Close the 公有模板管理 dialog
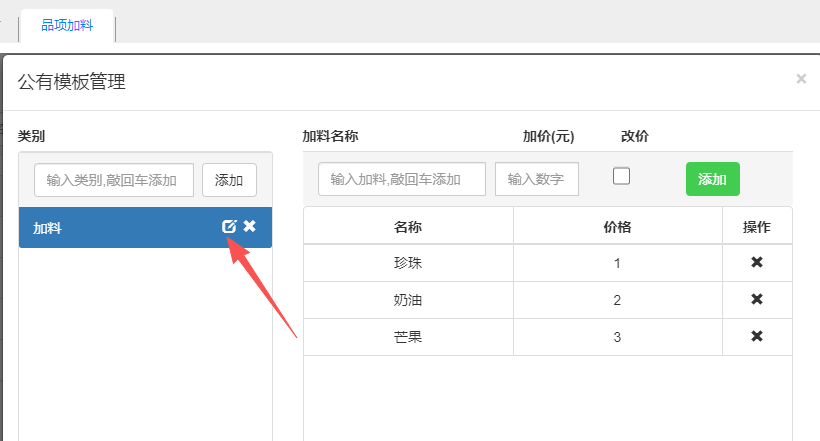Screen dimensions: 820x441 [x=801, y=79]
